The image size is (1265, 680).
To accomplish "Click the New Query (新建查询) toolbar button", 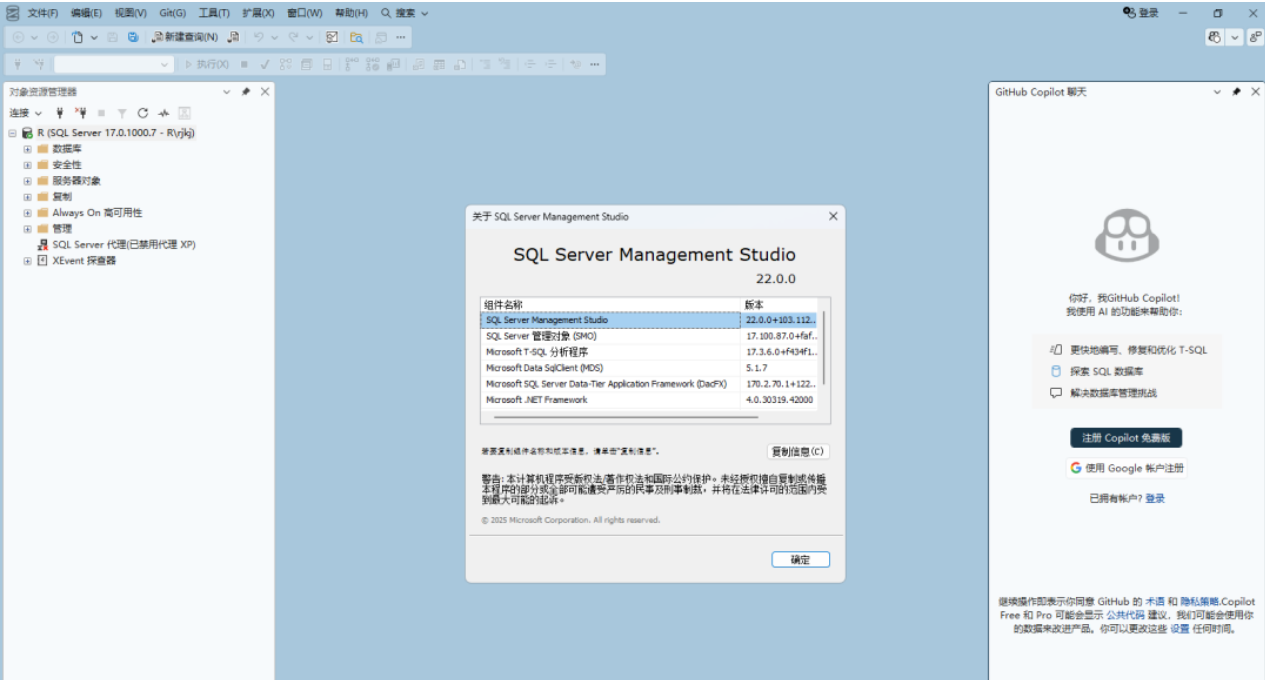I will pos(185,37).
